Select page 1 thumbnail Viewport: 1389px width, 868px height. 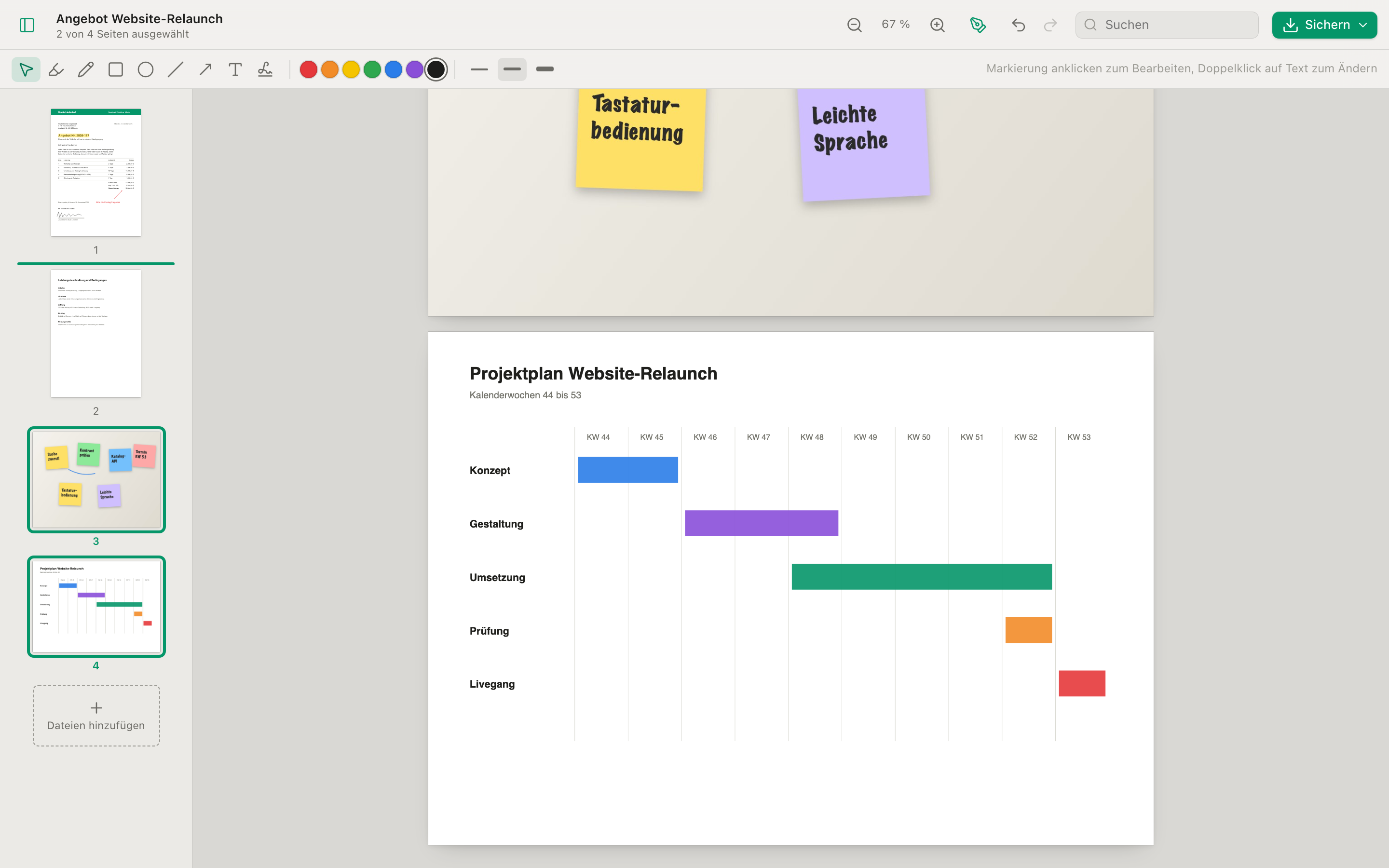(96, 172)
